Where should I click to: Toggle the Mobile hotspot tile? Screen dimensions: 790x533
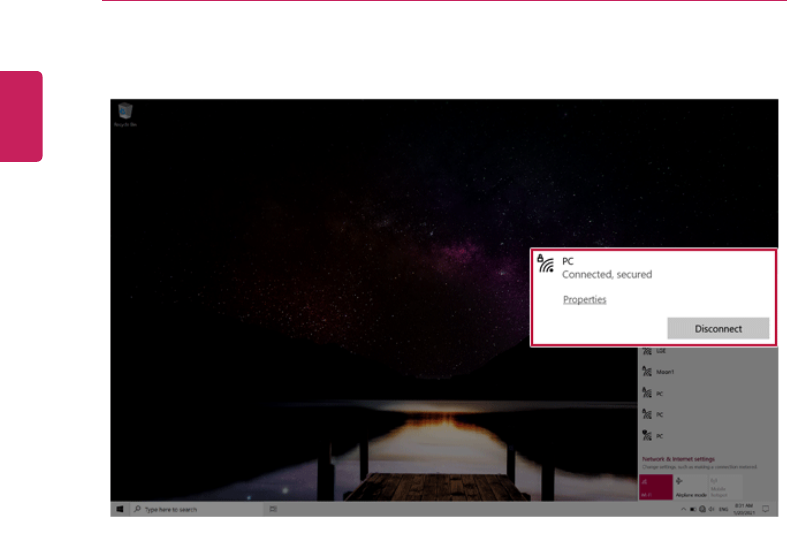[x=725, y=487]
